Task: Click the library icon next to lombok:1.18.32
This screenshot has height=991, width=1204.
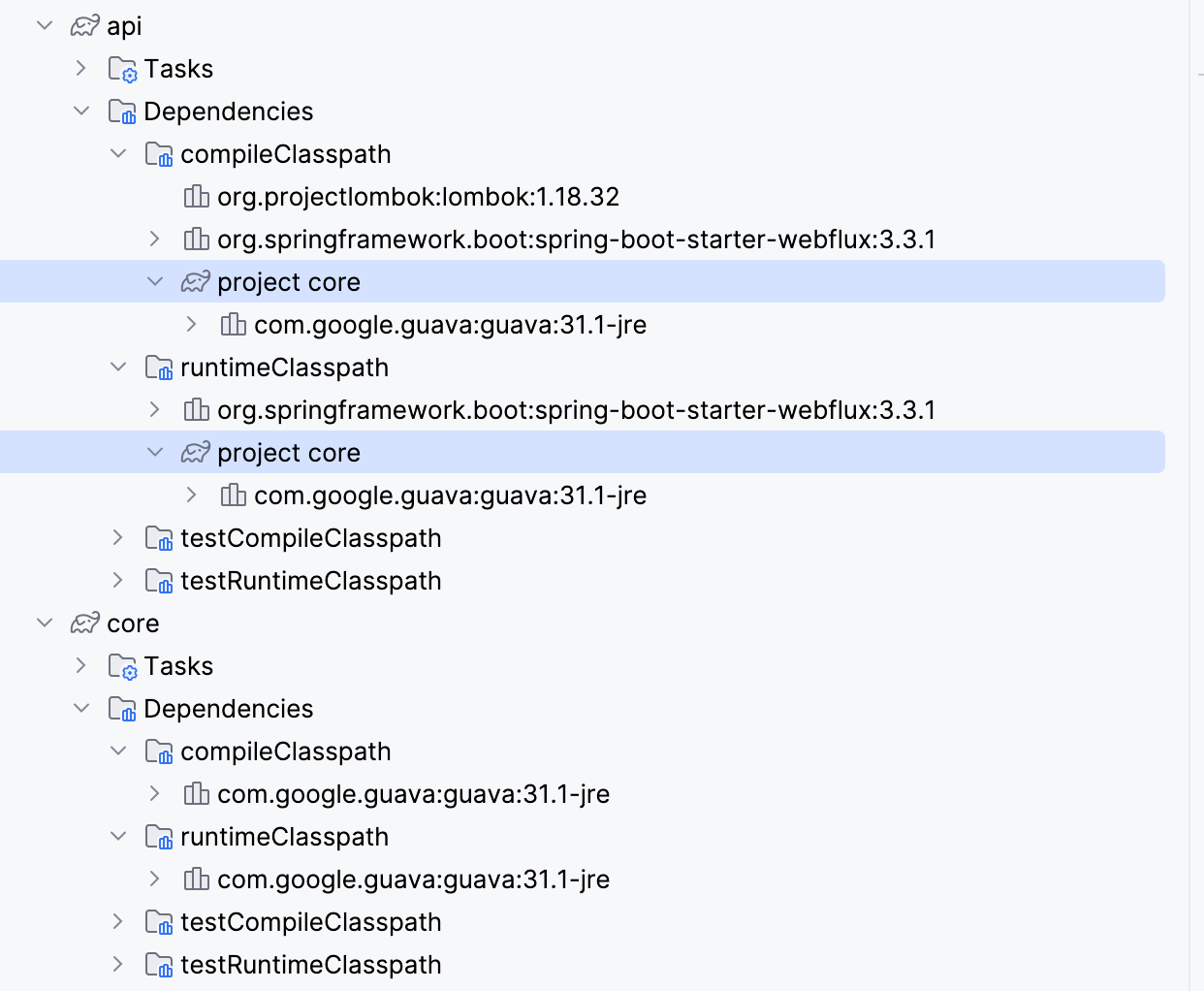Action: pos(197,197)
